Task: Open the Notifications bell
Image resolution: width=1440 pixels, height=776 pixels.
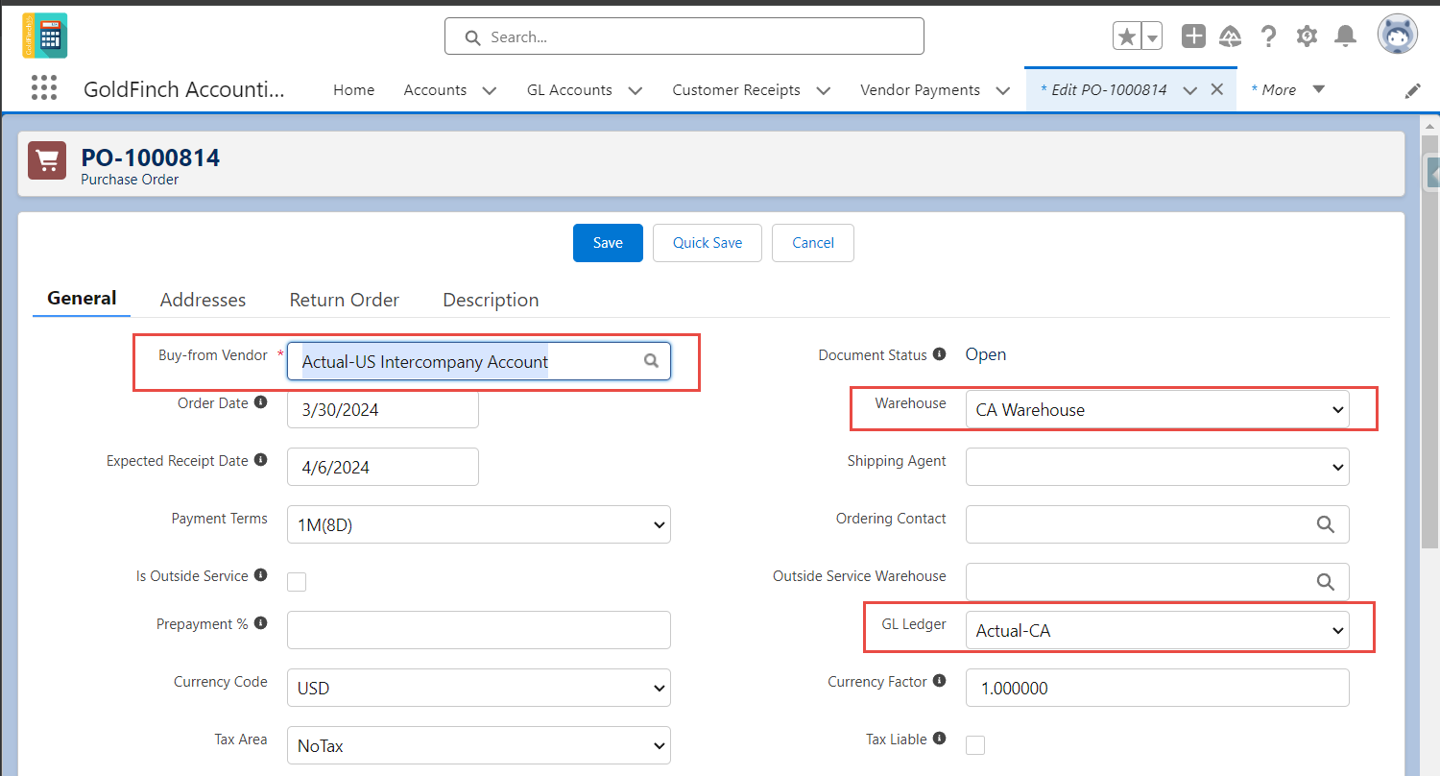Action: 1346,36
